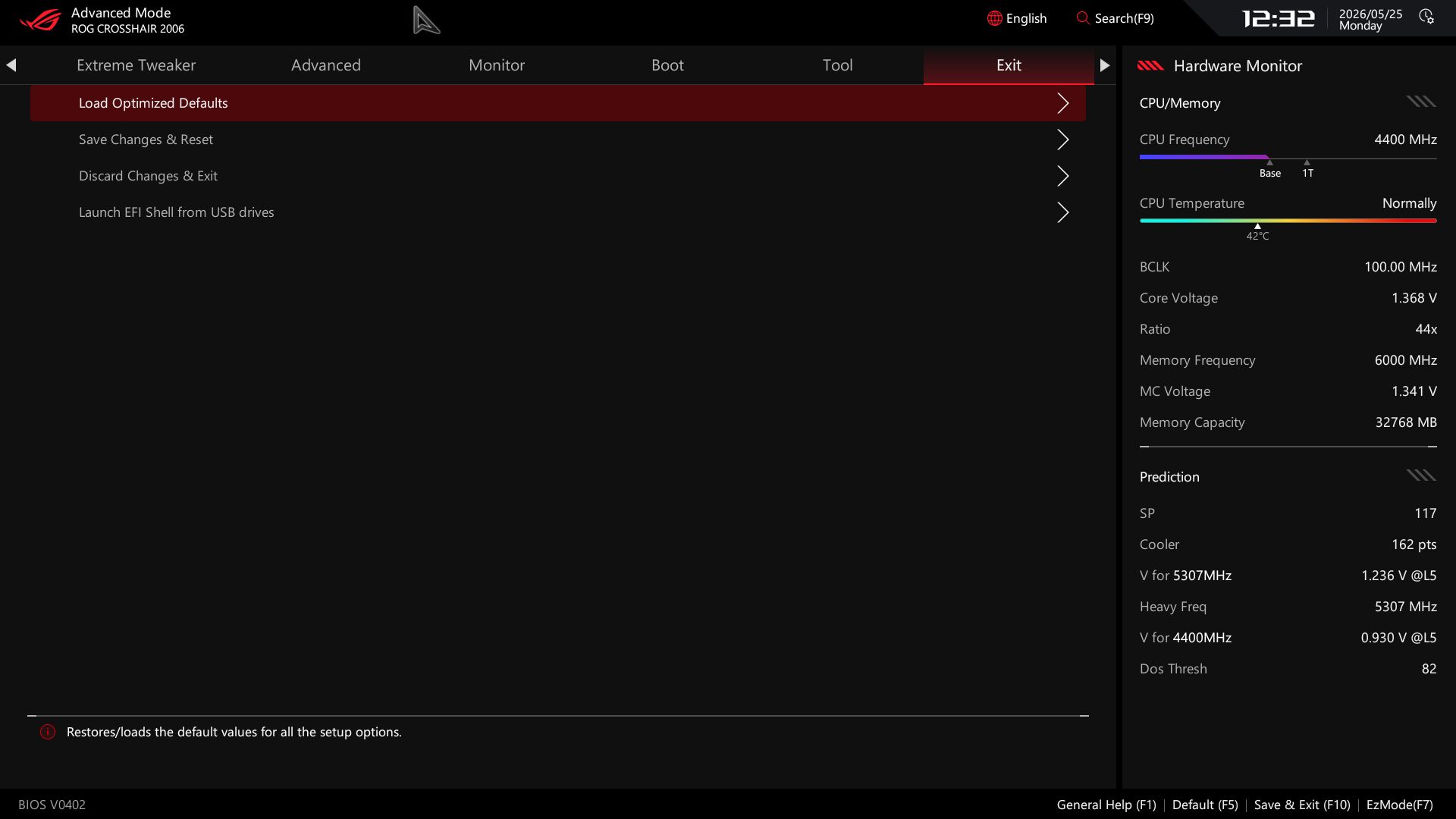Select Load Optimized Defaults
This screenshot has width=1456, height=819.
pos(558,103)
